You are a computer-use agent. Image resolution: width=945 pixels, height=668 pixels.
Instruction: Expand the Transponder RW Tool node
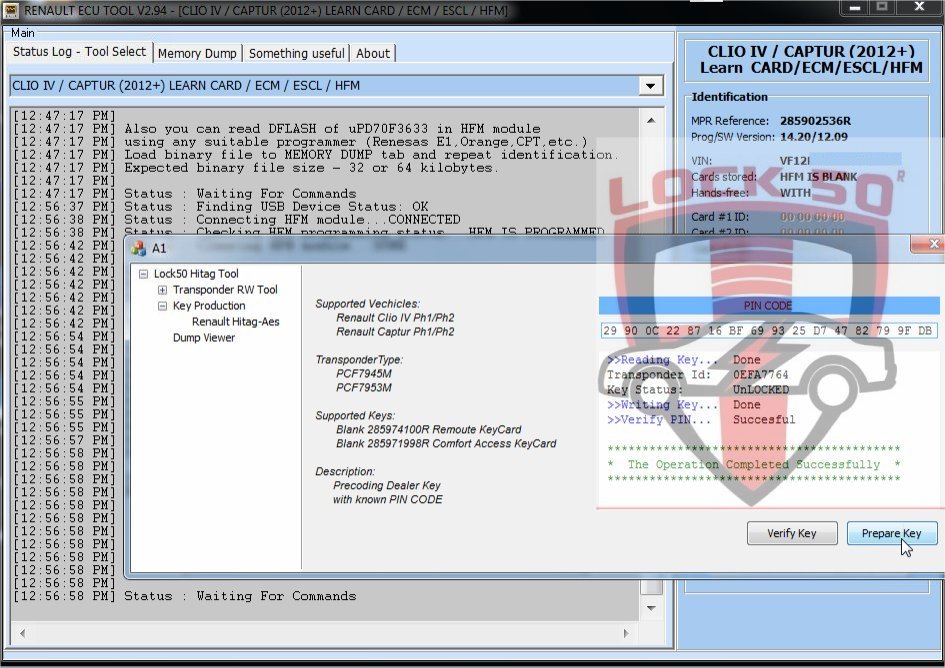[162, 290]
